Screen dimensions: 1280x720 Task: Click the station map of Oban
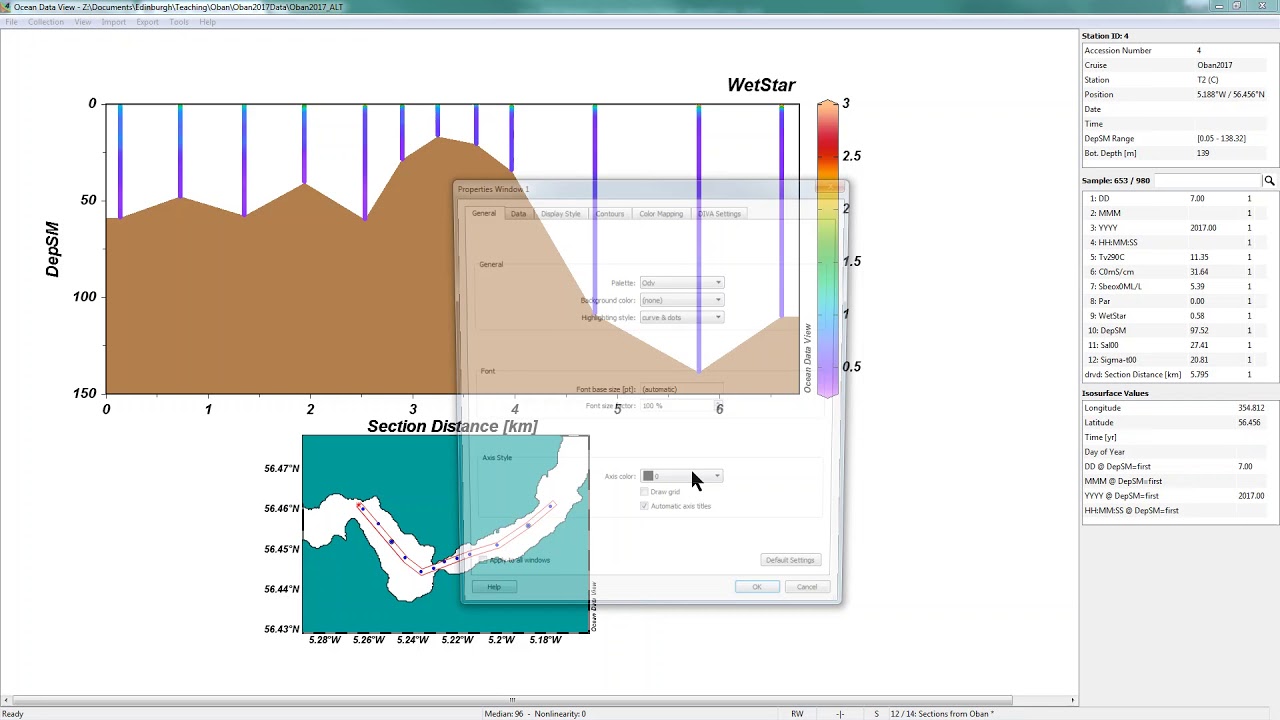click(446, 534)
